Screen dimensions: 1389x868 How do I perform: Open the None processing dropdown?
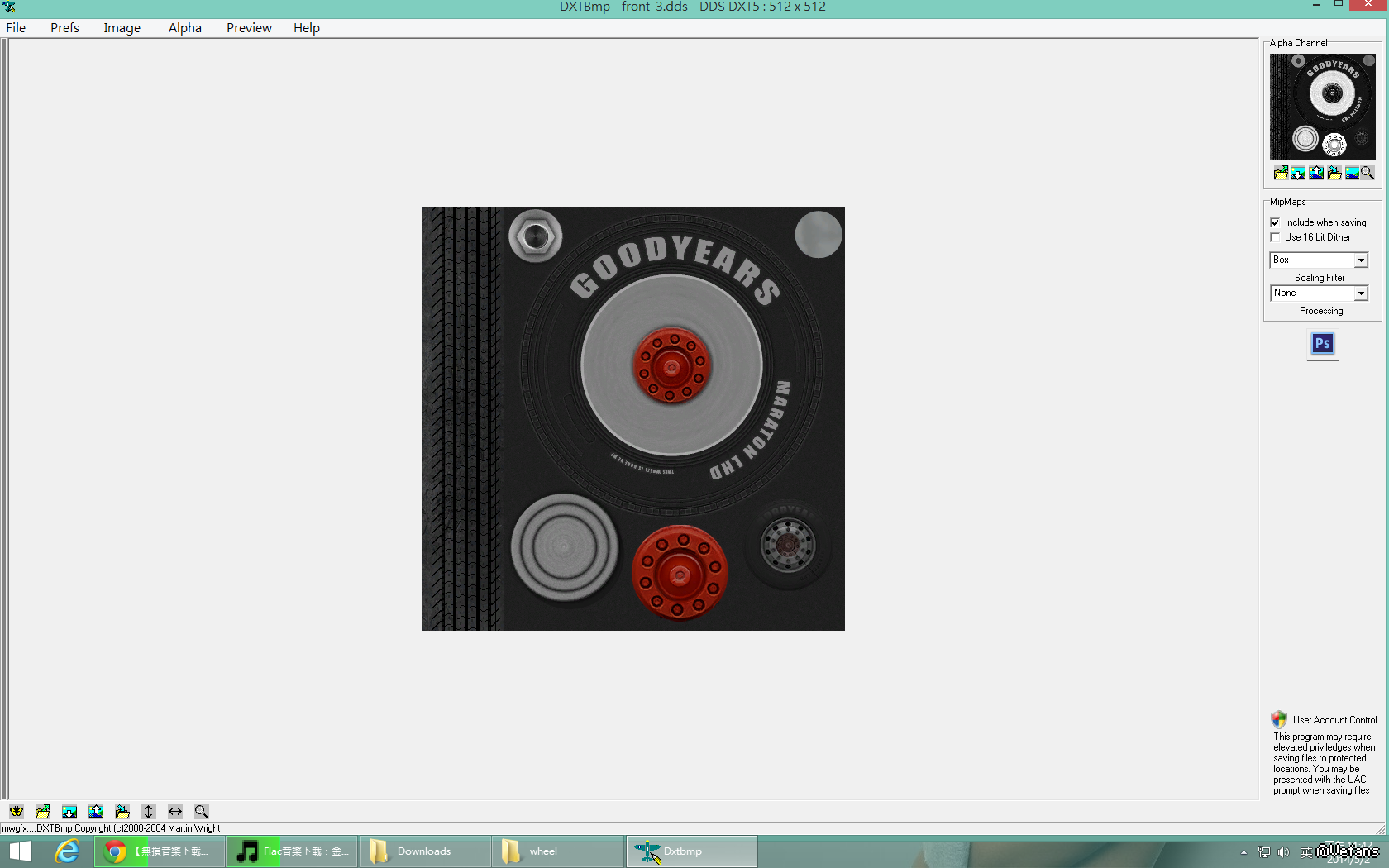1360,293
